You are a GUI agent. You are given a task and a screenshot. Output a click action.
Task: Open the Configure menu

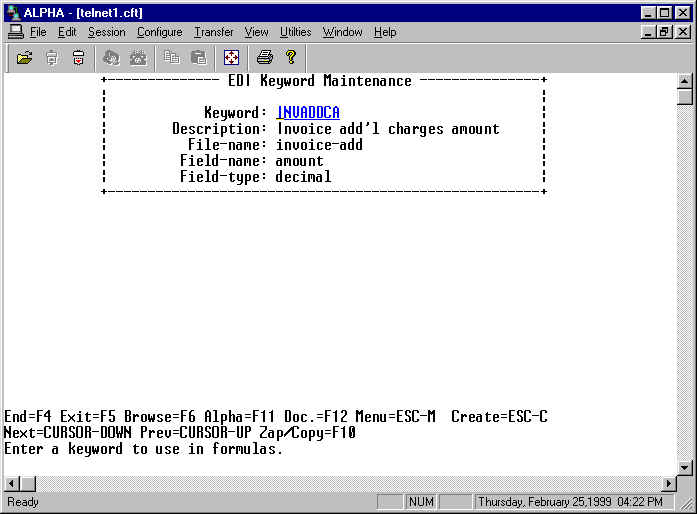tap(159, 32)
